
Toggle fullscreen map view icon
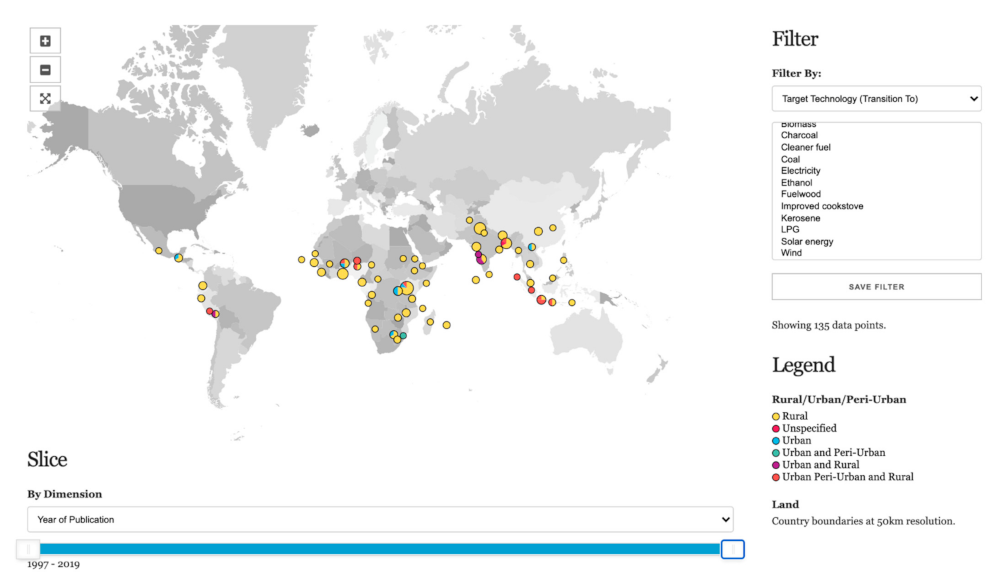tap(45, 98)
